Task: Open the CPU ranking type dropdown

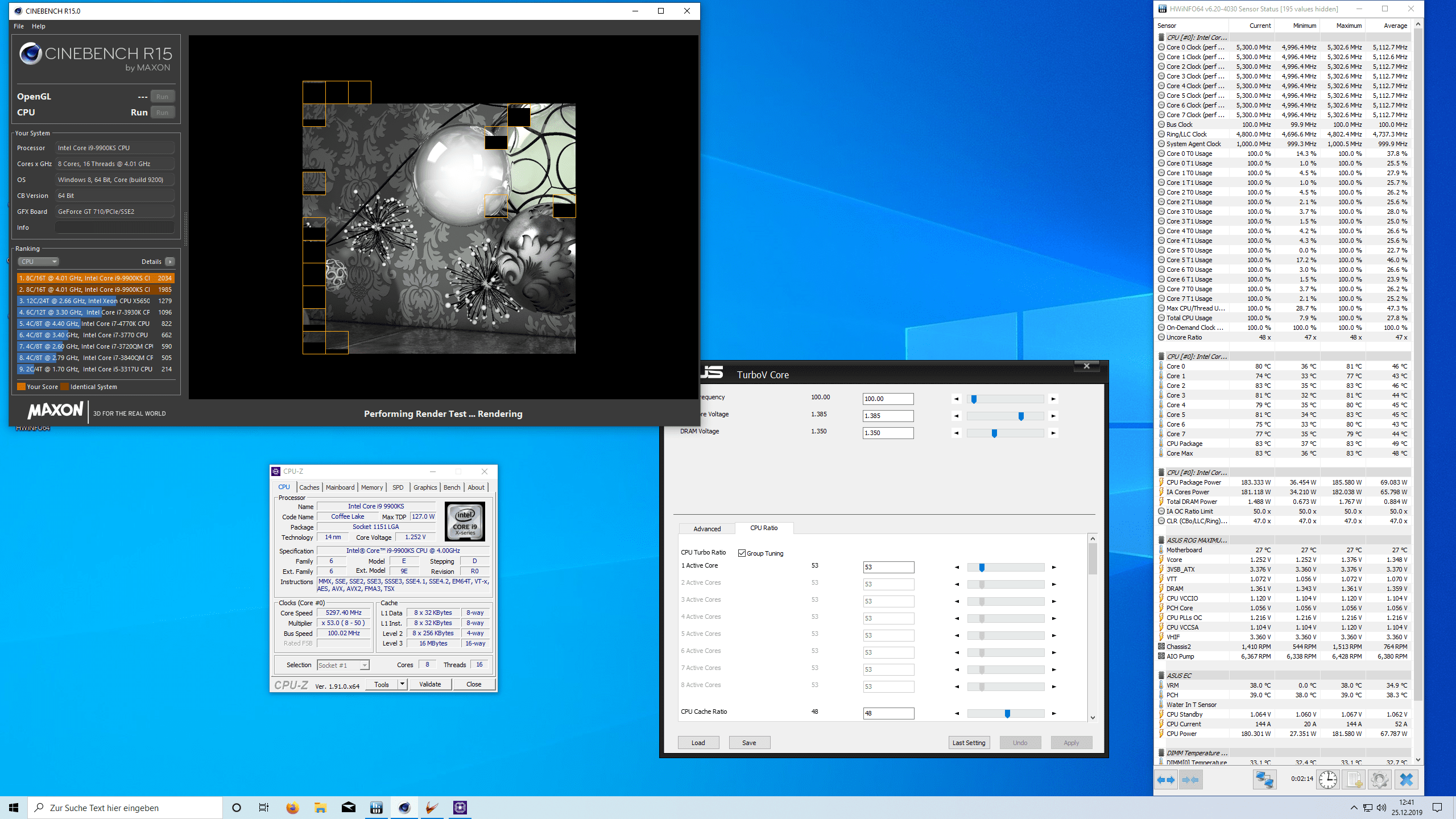Action: tap(38, 262)
